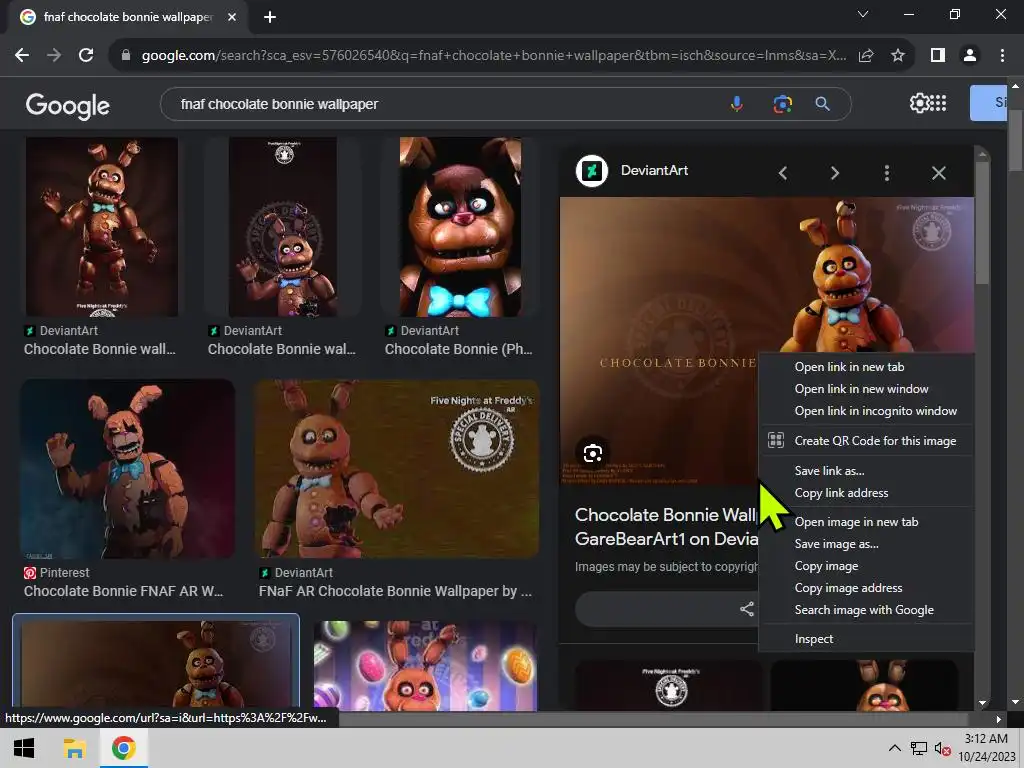Open the Chrome profile icon
This screenshot has height=768, width=1024.
click(970, 56)
